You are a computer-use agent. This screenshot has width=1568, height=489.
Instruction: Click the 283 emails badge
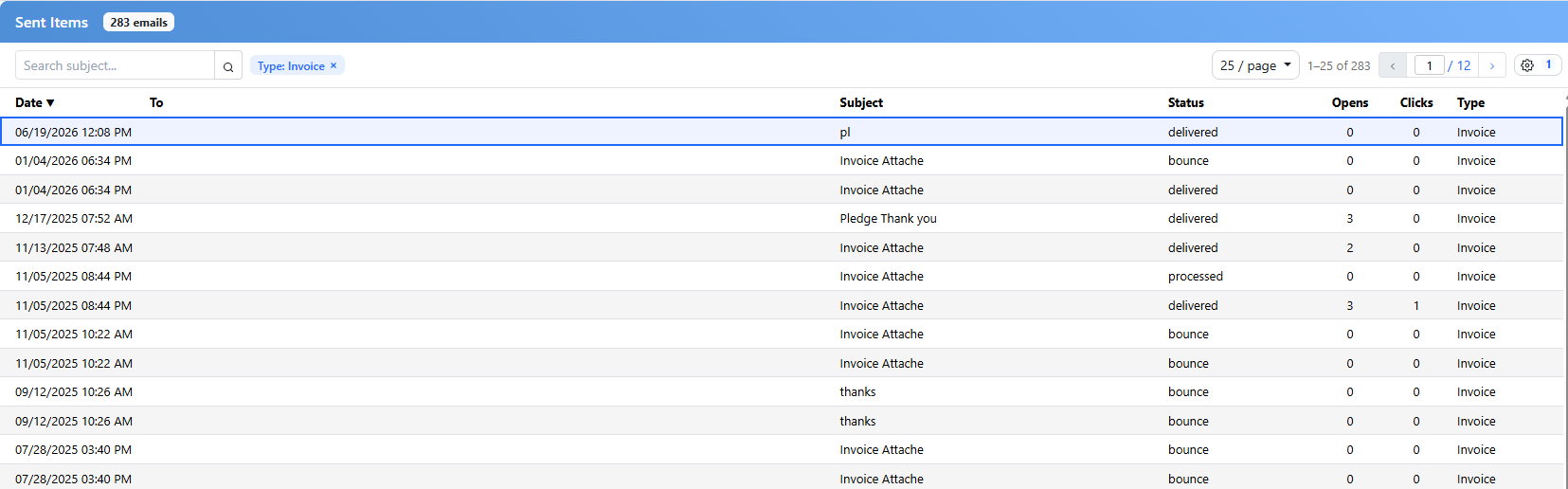pos(138,22)
